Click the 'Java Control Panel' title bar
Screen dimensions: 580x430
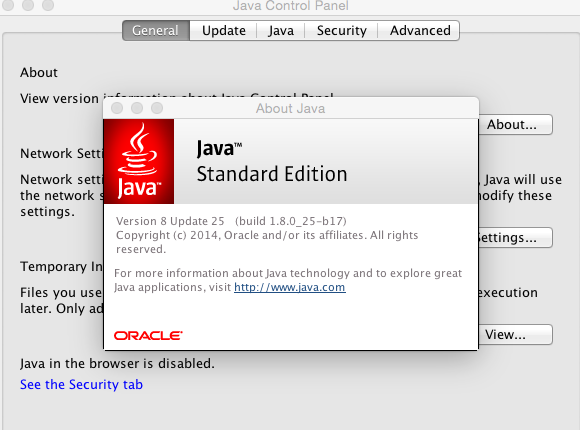click(291, 6)
